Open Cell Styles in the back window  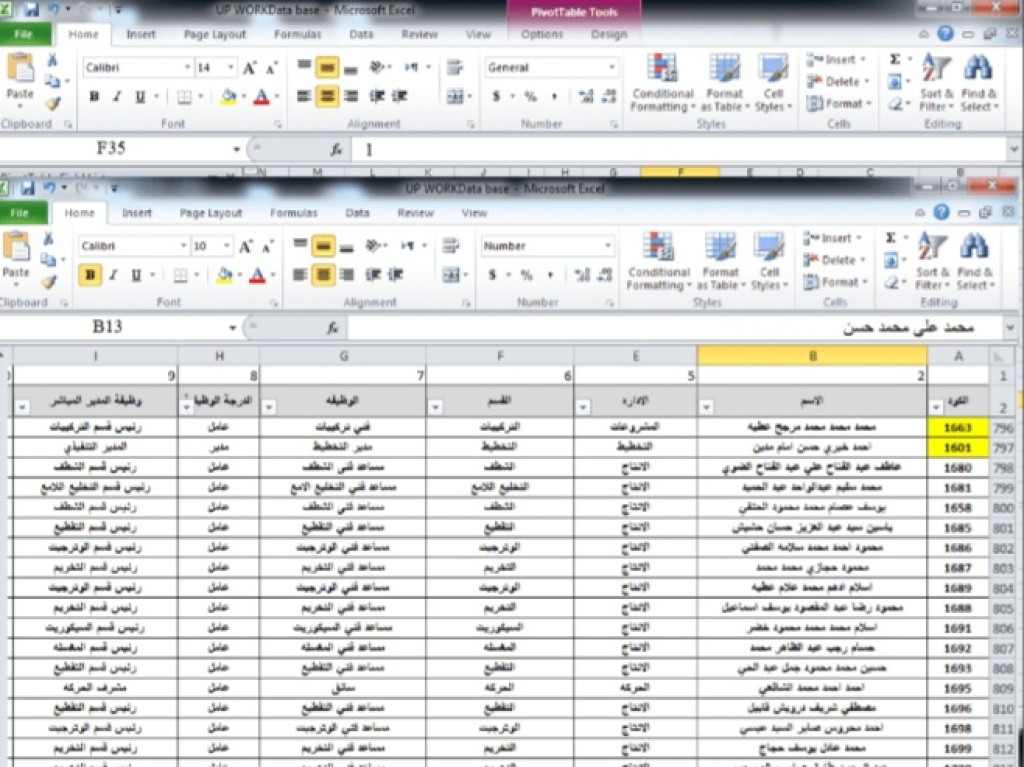773,82
